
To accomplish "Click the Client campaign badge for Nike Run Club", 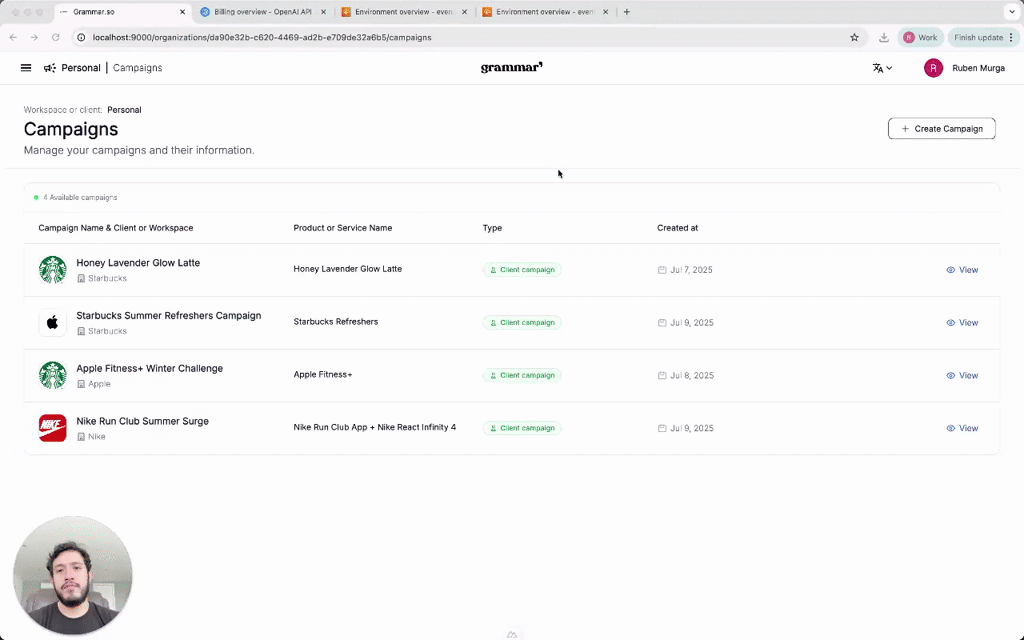I will [x=522, y=428].
